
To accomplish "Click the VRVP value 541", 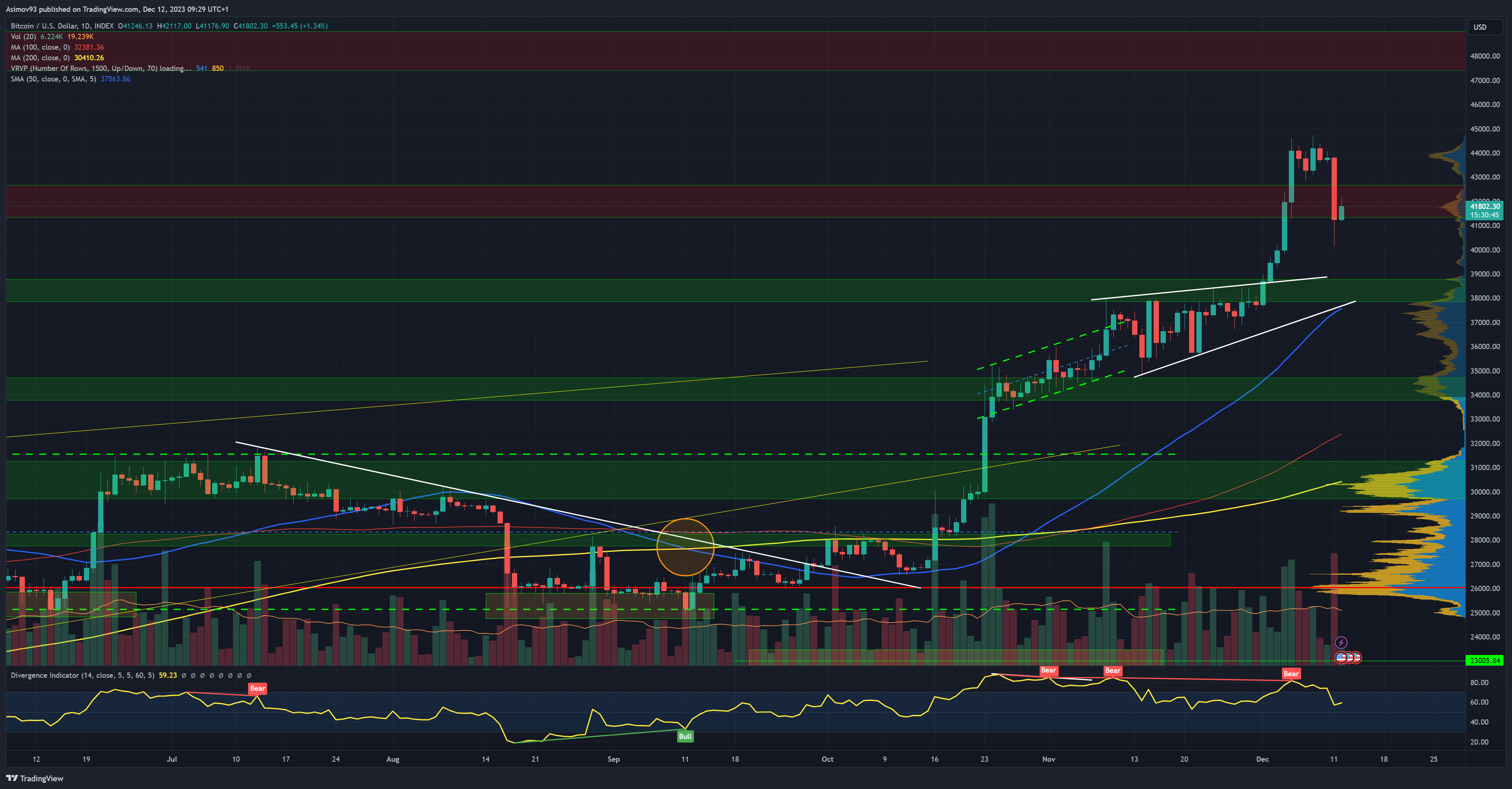I will (201, 68).
